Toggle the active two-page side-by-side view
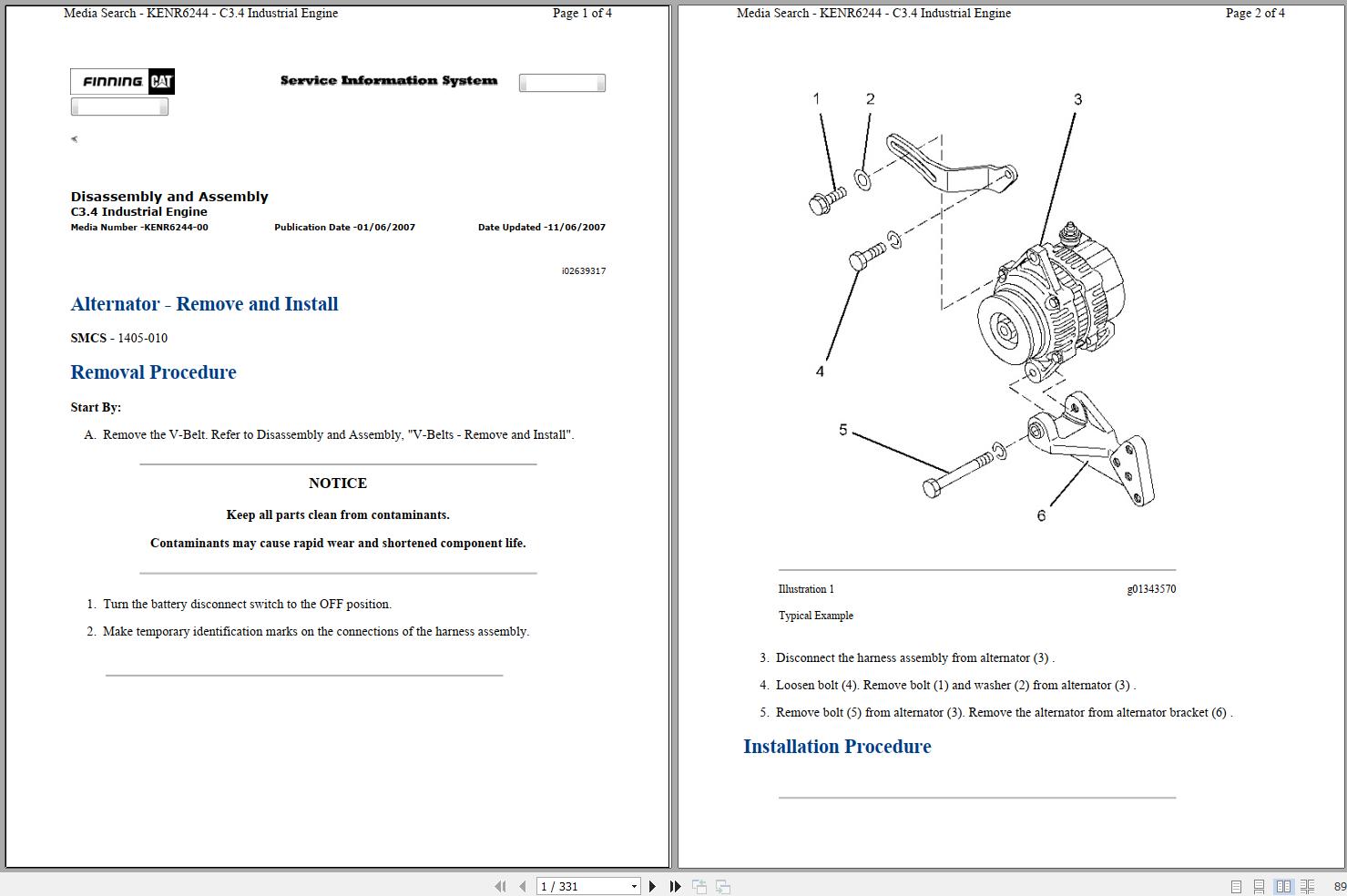 tap(1284, 885)
